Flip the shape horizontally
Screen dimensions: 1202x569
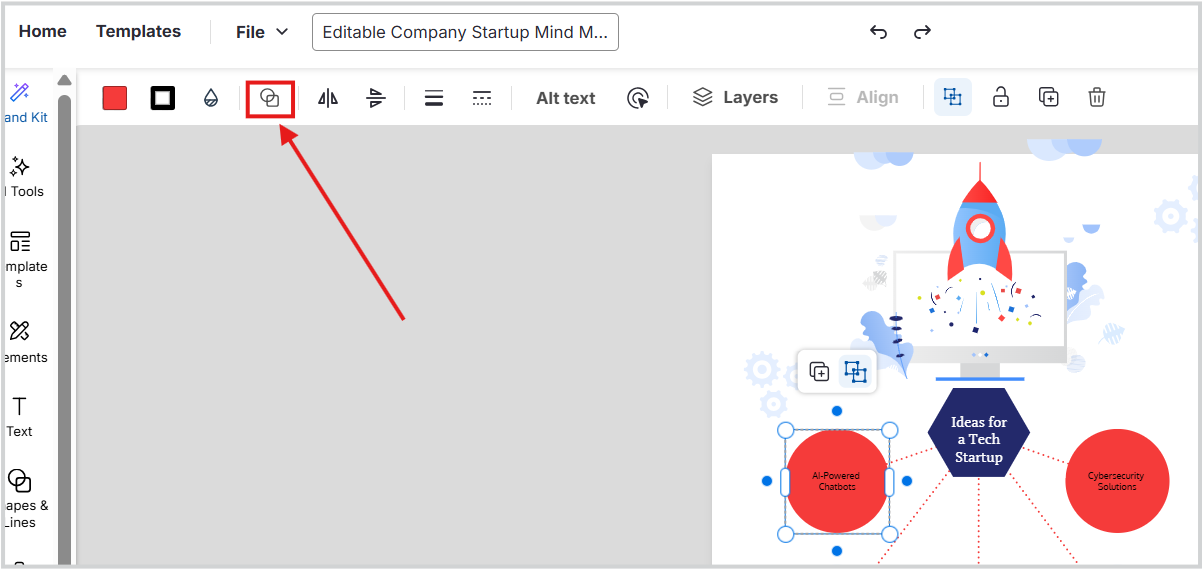328,98
